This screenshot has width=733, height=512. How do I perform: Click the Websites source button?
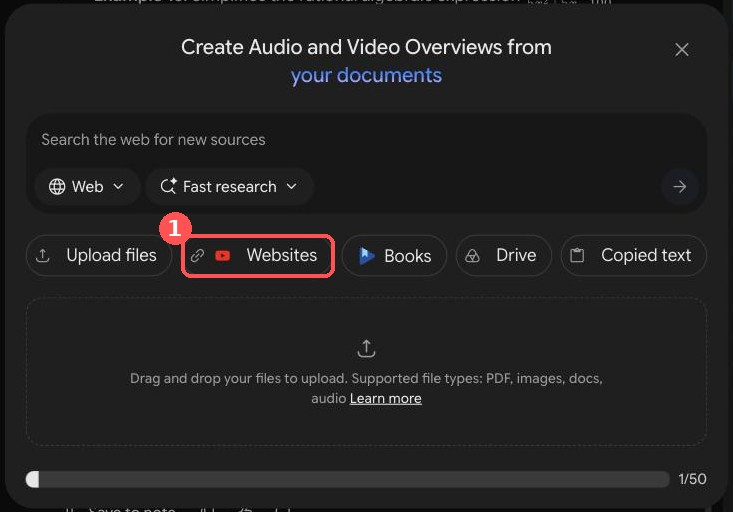258,255
